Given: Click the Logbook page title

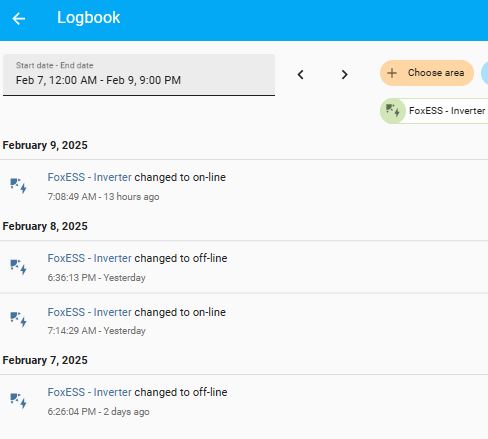Looking at the screenshot, I should coord(88,18).
